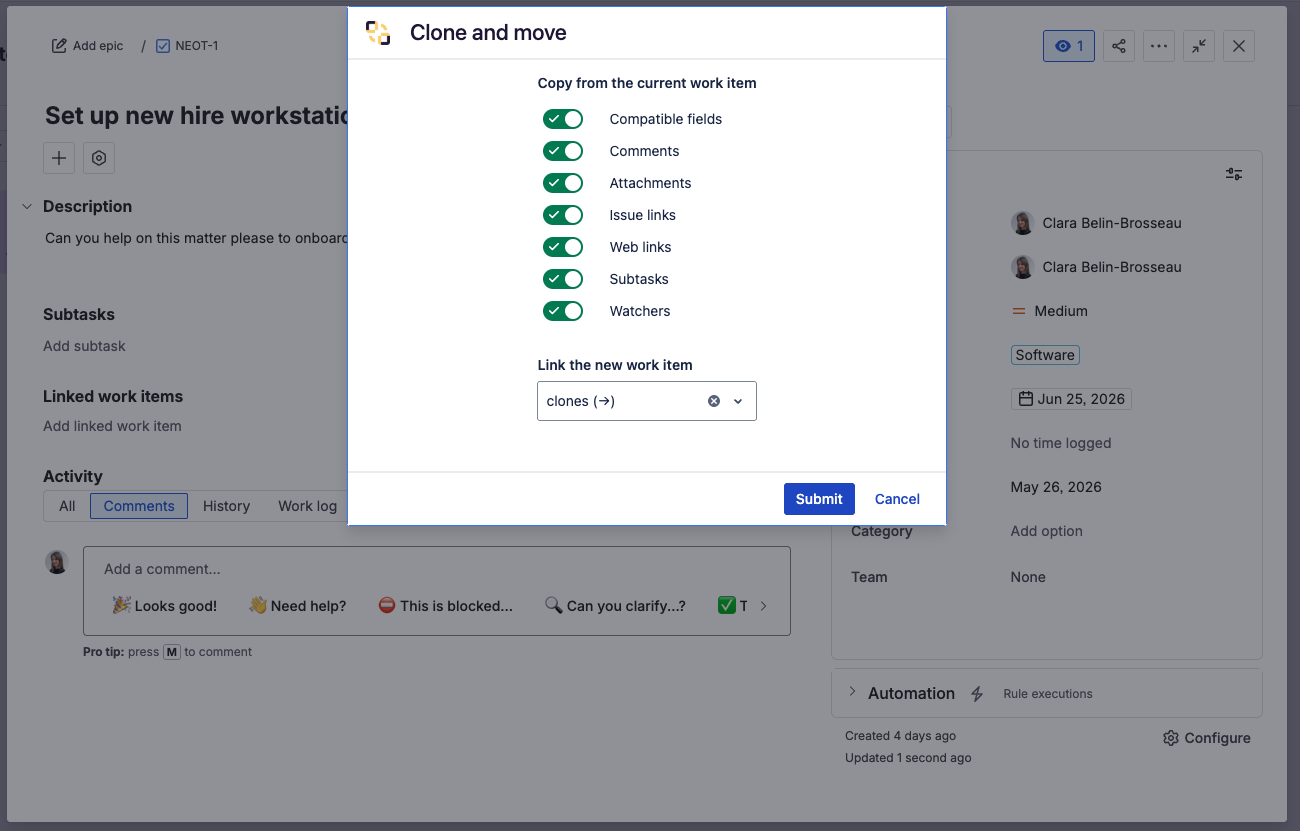Open the more actions ellipsis menu
Screen dimensions: 1300x831
tap(1159, 46)
